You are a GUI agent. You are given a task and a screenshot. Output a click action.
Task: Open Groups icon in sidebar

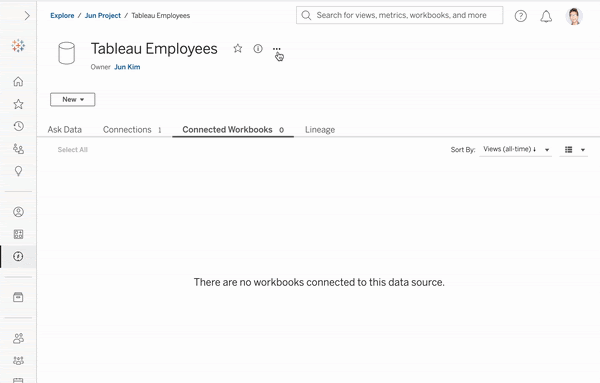pos(18,360)
